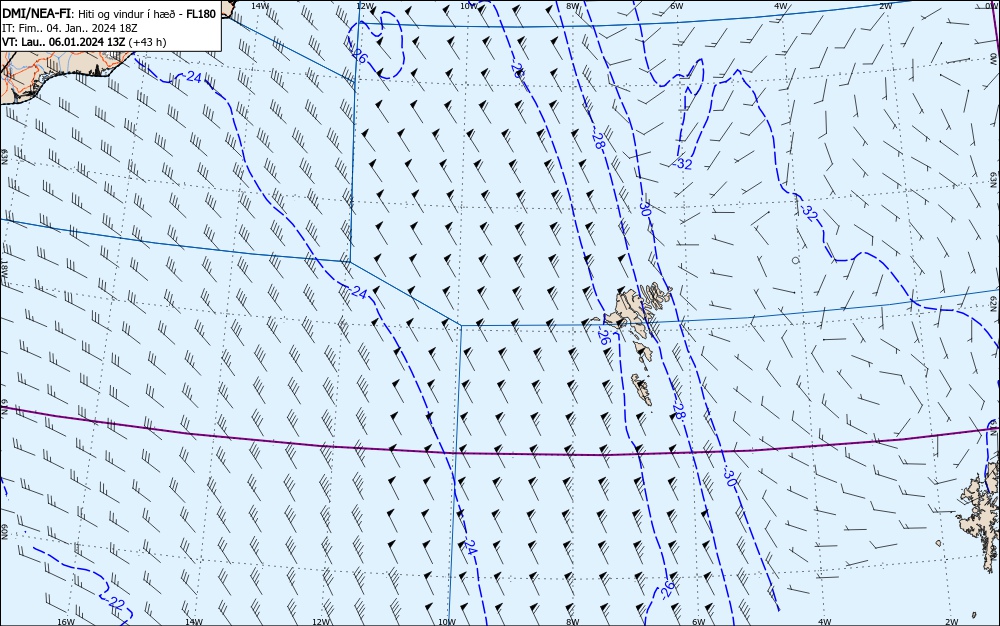1000x626 pixels.
Task: Click the '32' isotherm label near the 4W meridian
Action: [809, 213]
